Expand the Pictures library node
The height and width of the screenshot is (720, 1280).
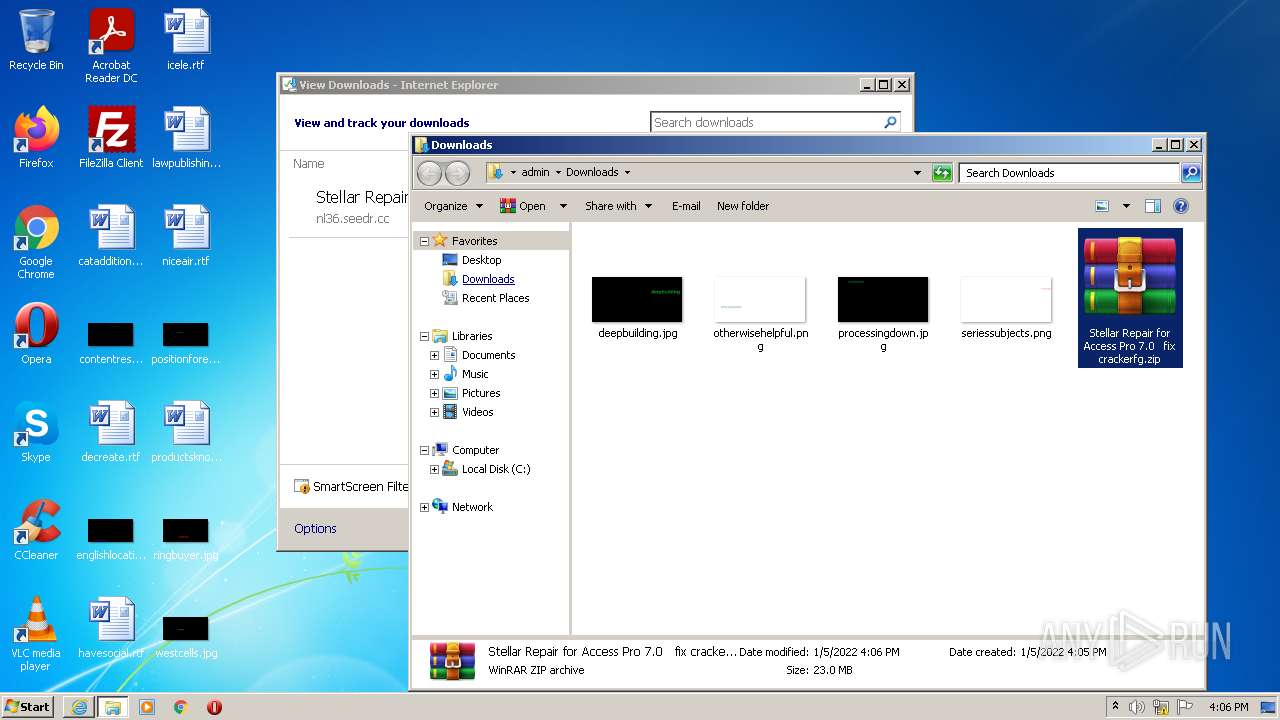tap(434, 393)
